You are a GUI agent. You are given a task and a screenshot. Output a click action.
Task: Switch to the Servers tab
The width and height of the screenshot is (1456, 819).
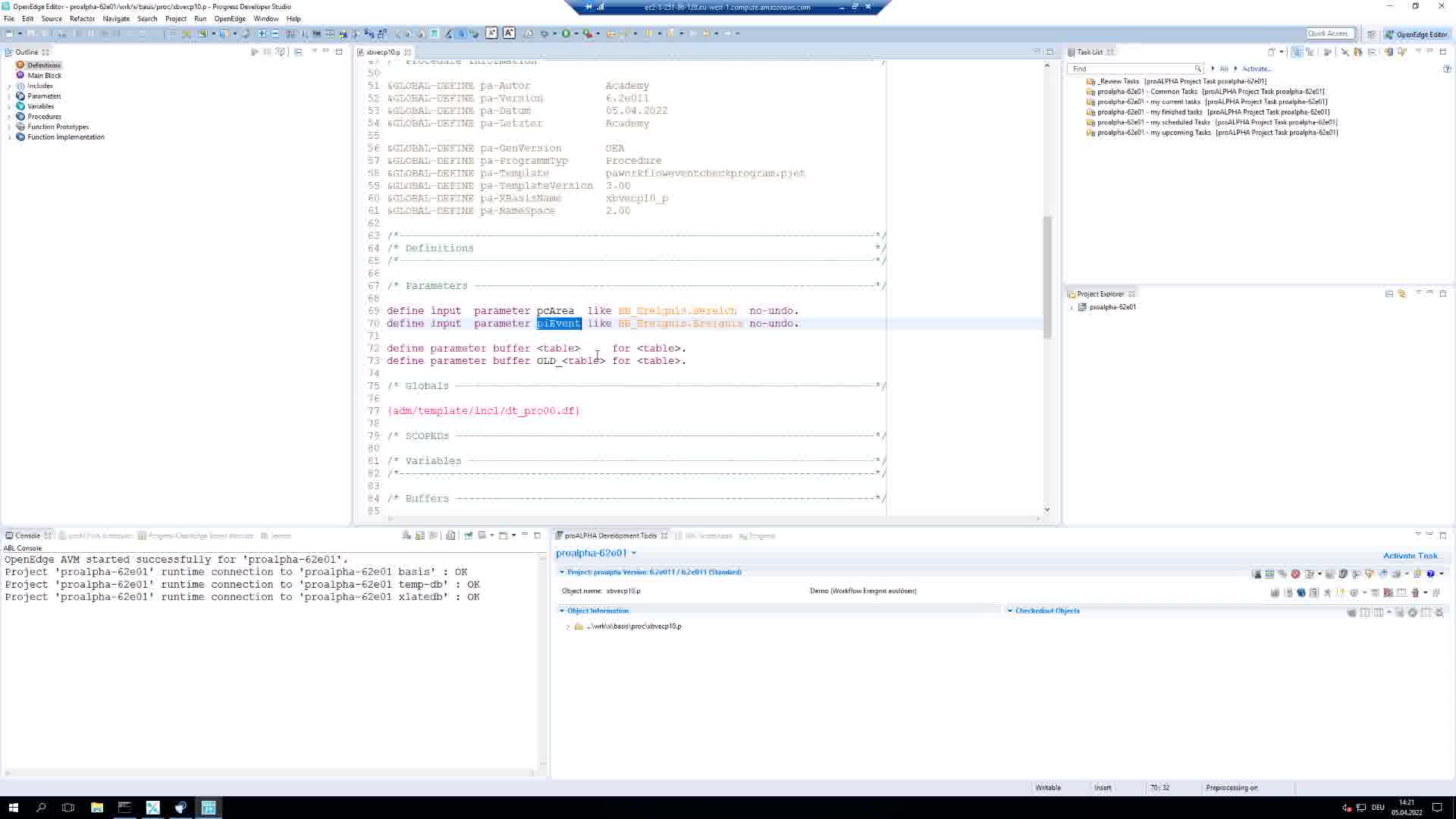(276, 535)
